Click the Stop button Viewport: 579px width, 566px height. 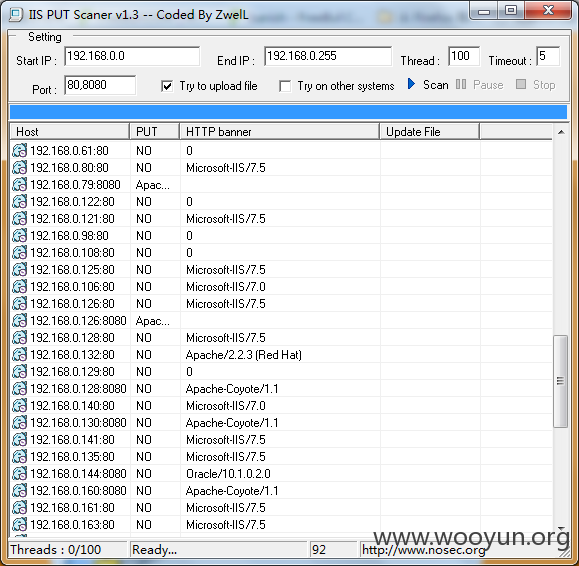[536, 85]
